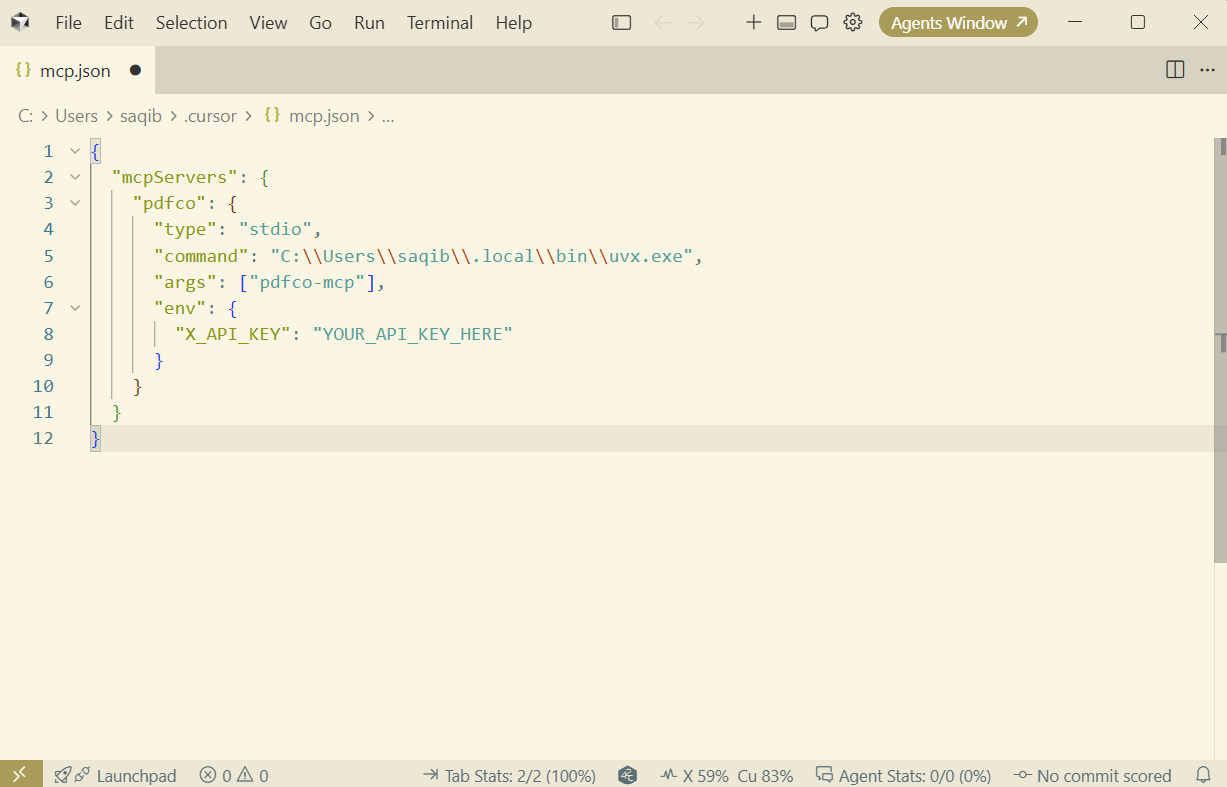Click the C: breadcrumb segment
The height and width of the screenshot is (787, 1227).
tap(25, 116)
